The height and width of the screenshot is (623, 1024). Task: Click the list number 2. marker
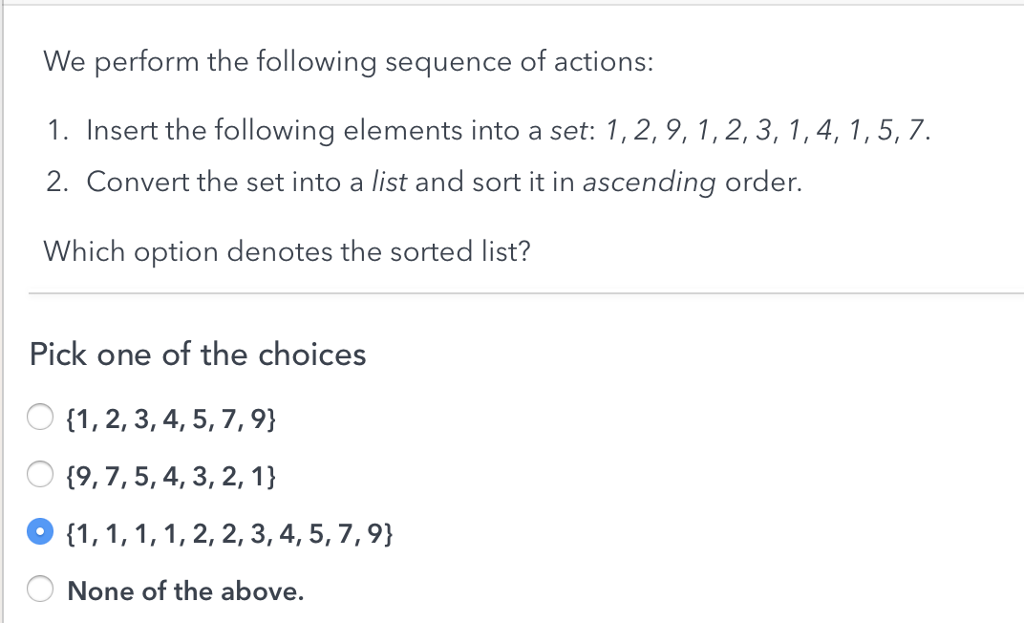tap(60, 183)
